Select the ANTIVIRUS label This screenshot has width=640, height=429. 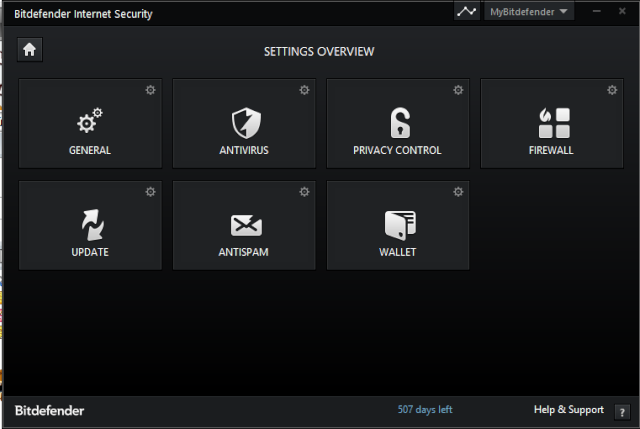[244, 150]
